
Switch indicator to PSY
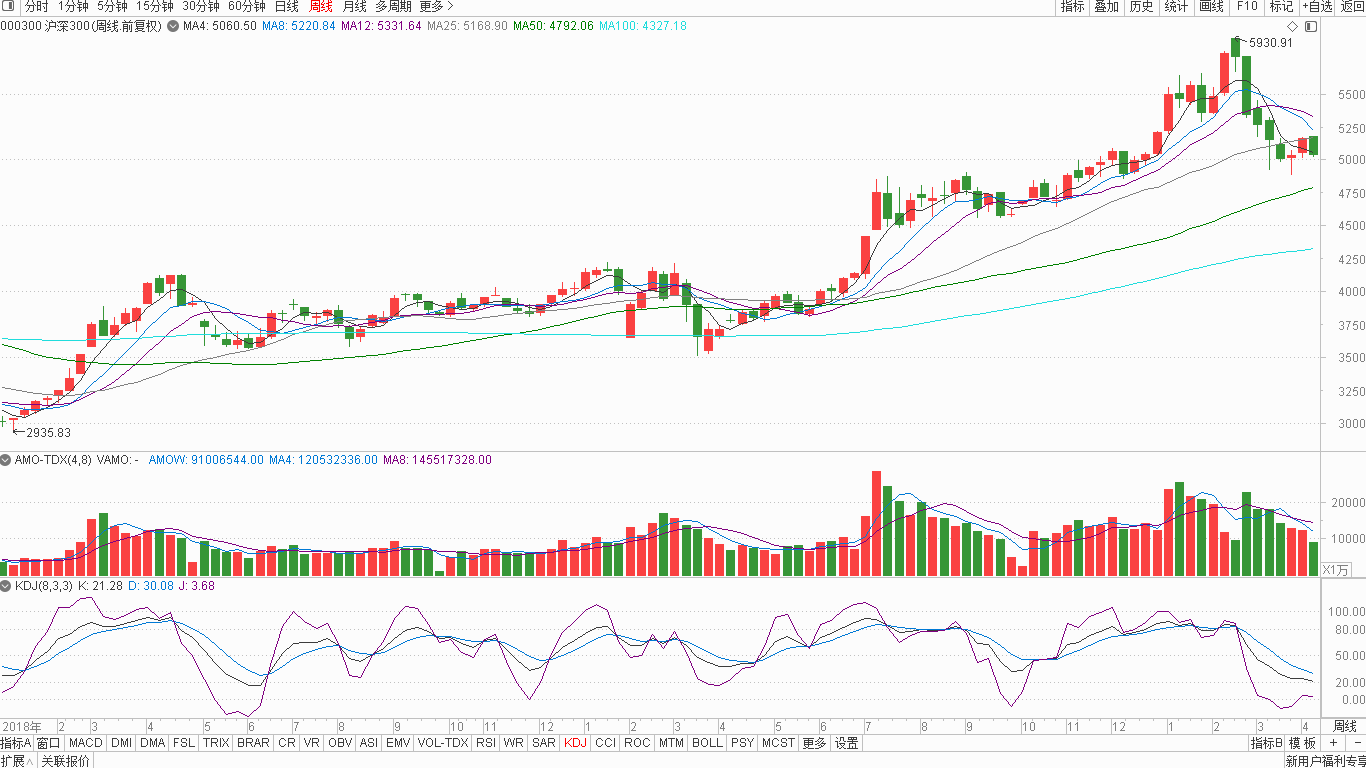click(742, 743)
